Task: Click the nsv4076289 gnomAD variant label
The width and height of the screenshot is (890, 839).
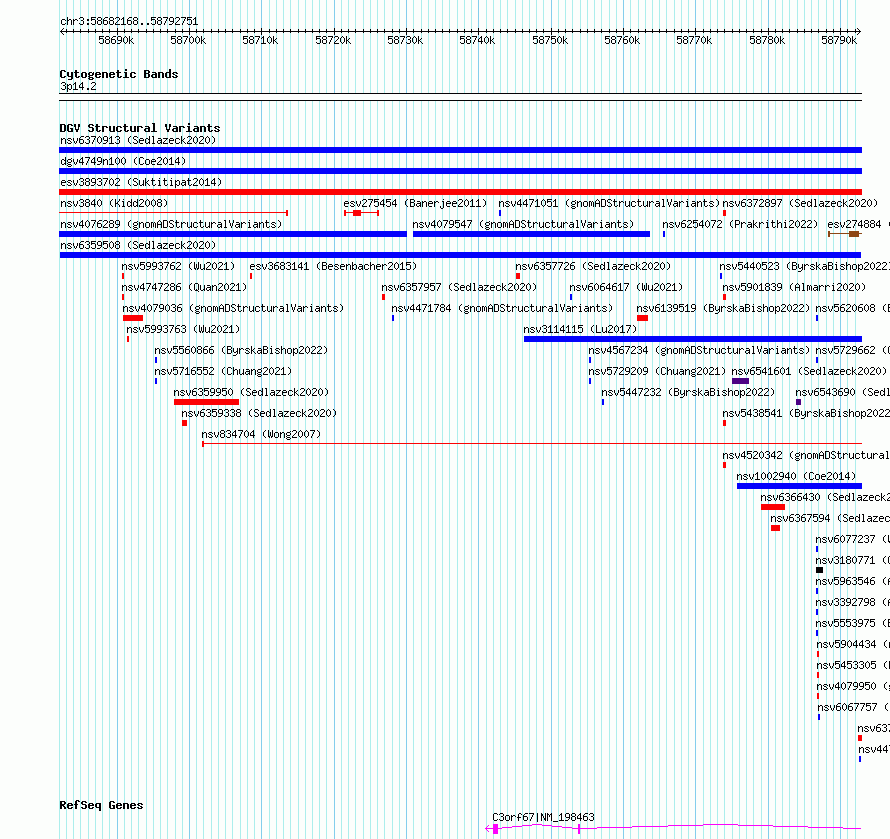Action: click(171, 224)
